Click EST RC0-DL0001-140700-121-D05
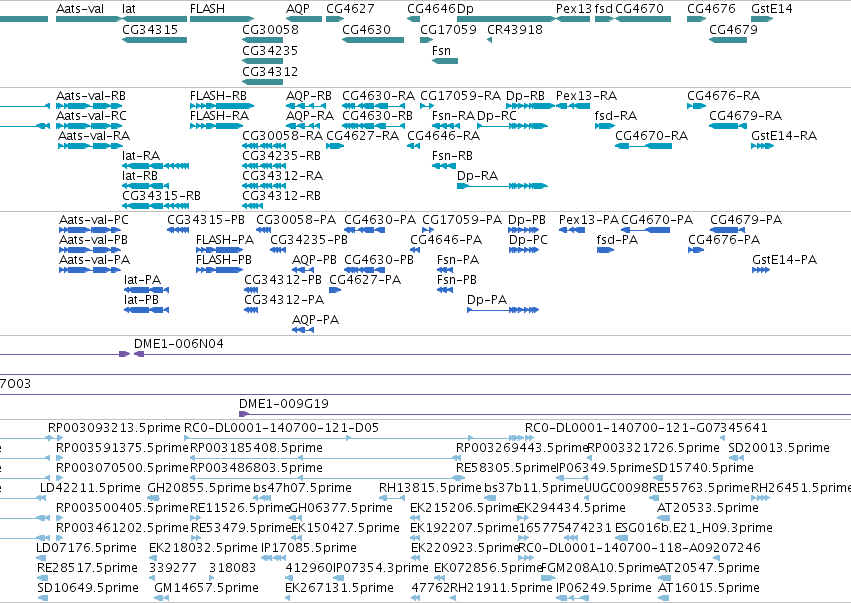The width and height of the screenshot is (851, 603). coord(282,428)
